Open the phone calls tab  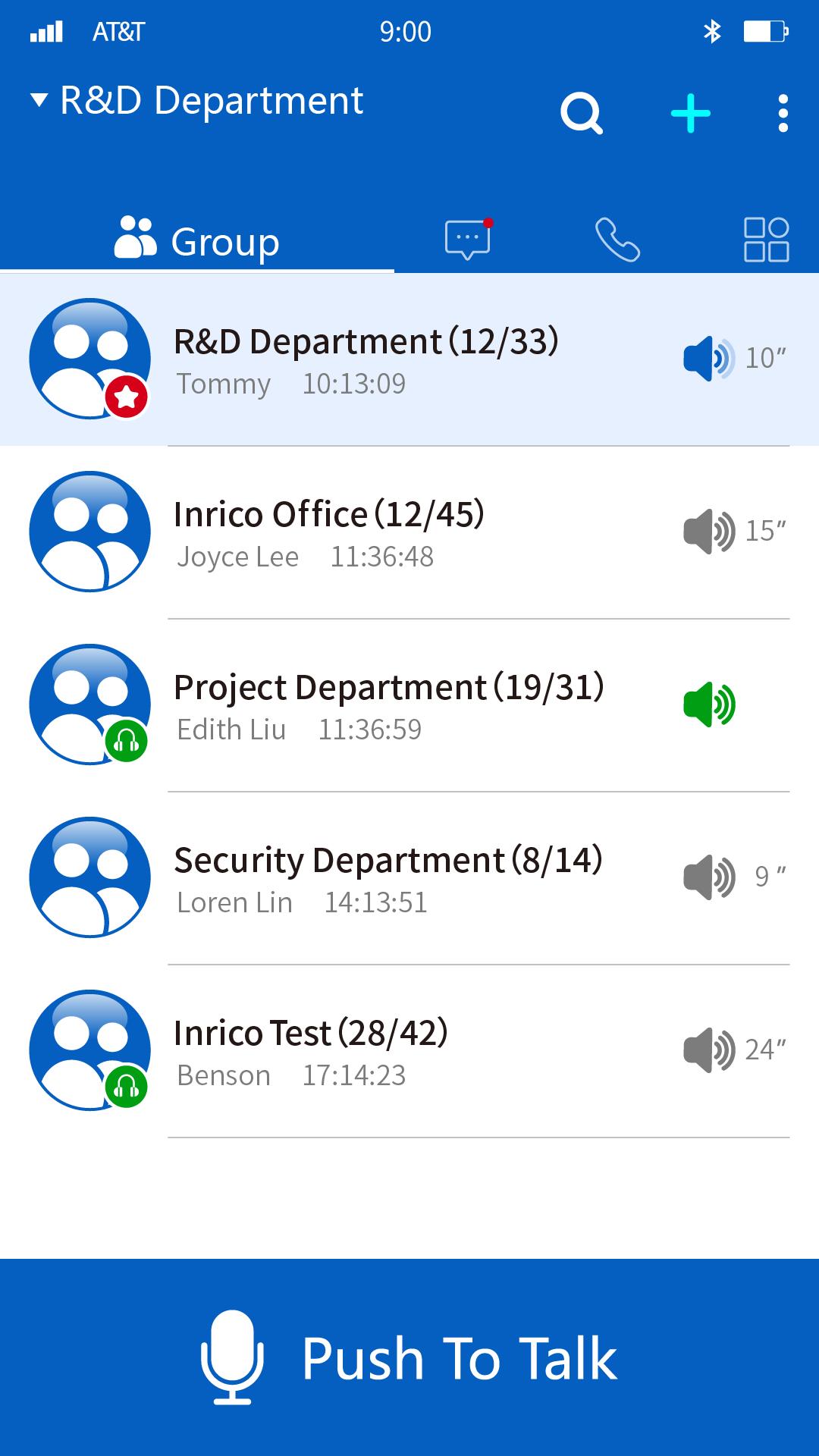coord(617,240)
